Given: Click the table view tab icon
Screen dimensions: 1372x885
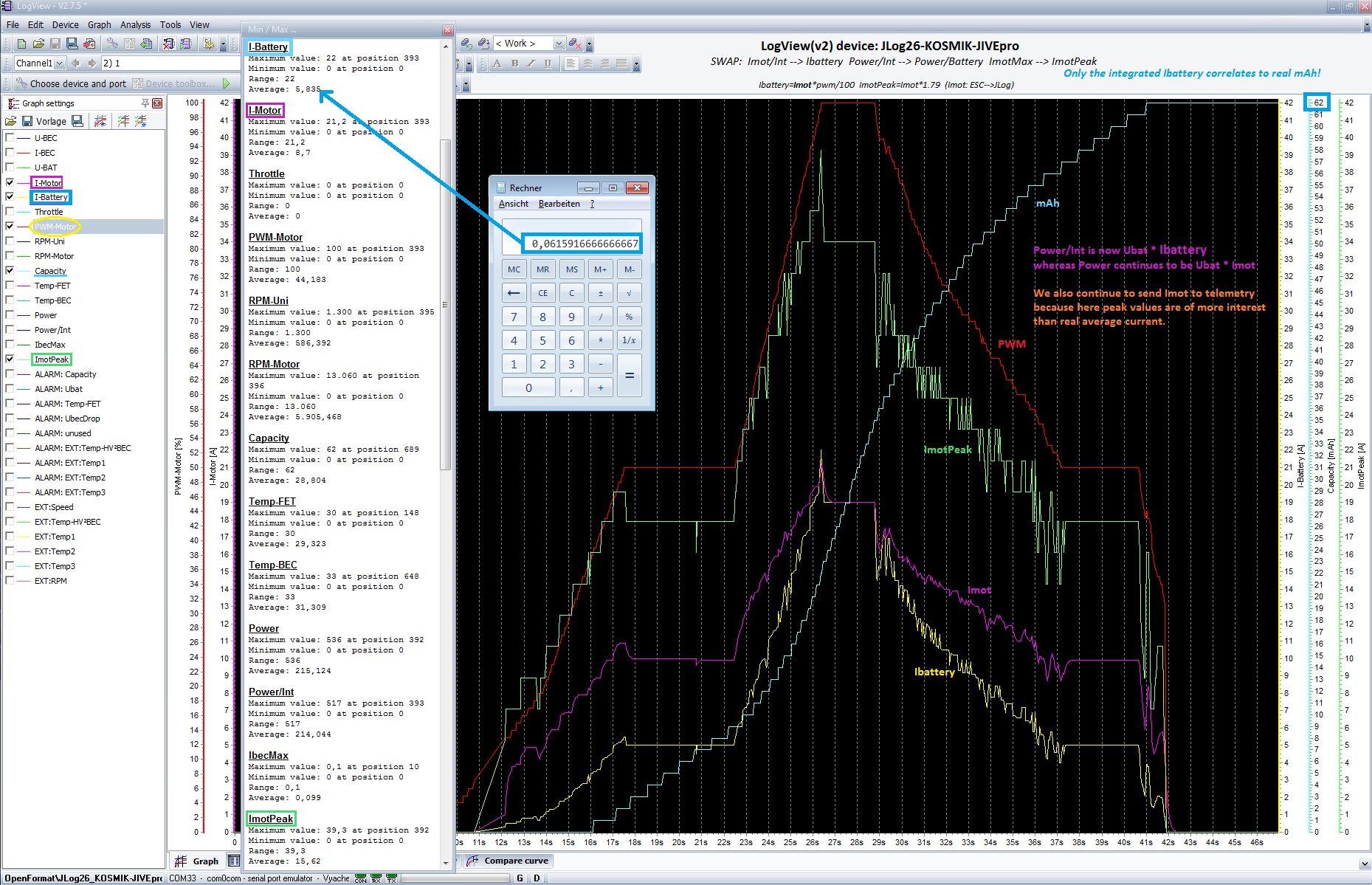Looking at the screenshot, I should (x=234, y=861).
